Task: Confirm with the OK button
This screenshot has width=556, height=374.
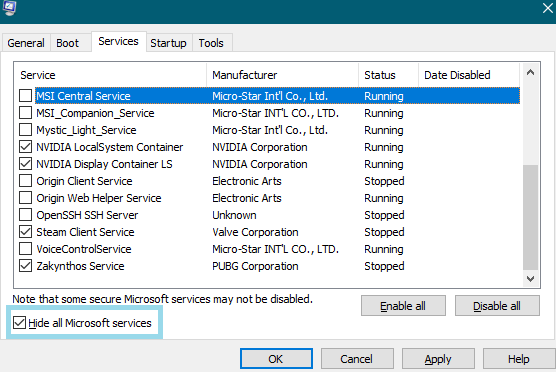Action: [276, 359]
